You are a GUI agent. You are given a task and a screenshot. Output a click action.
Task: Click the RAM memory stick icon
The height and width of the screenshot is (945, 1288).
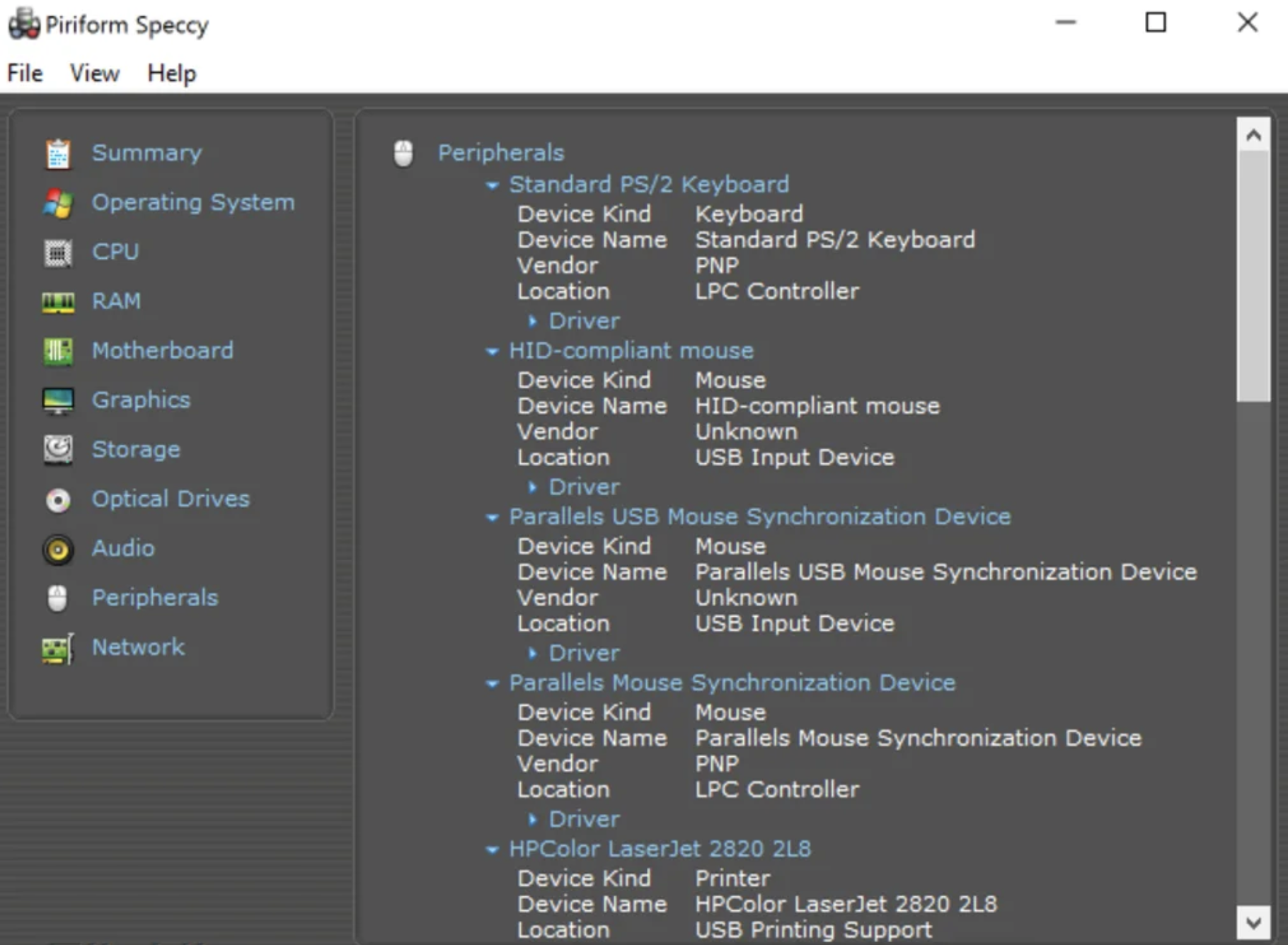click(x=58, y=302)
